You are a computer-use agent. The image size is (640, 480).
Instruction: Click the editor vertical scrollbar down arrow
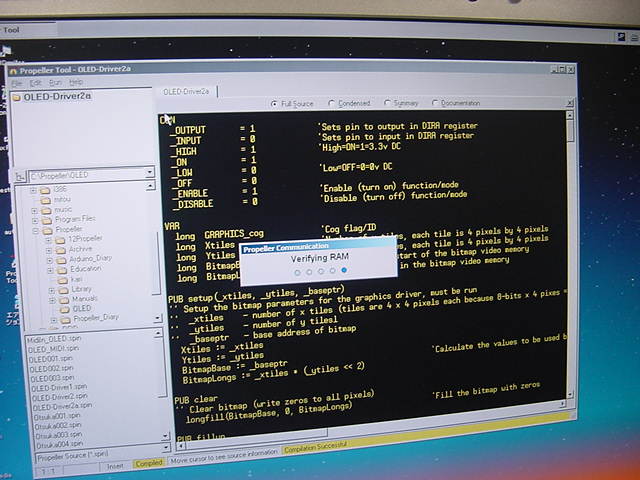point(570,394)
